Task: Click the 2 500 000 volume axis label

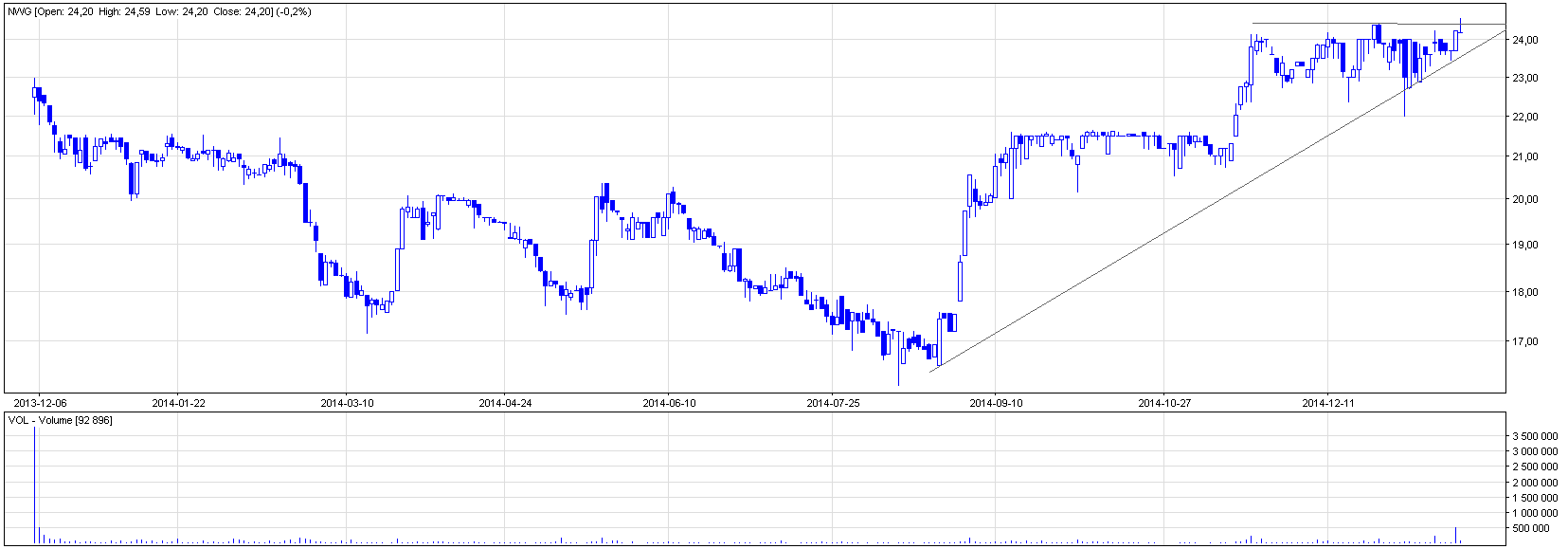Action: [x=1535, y=467]
